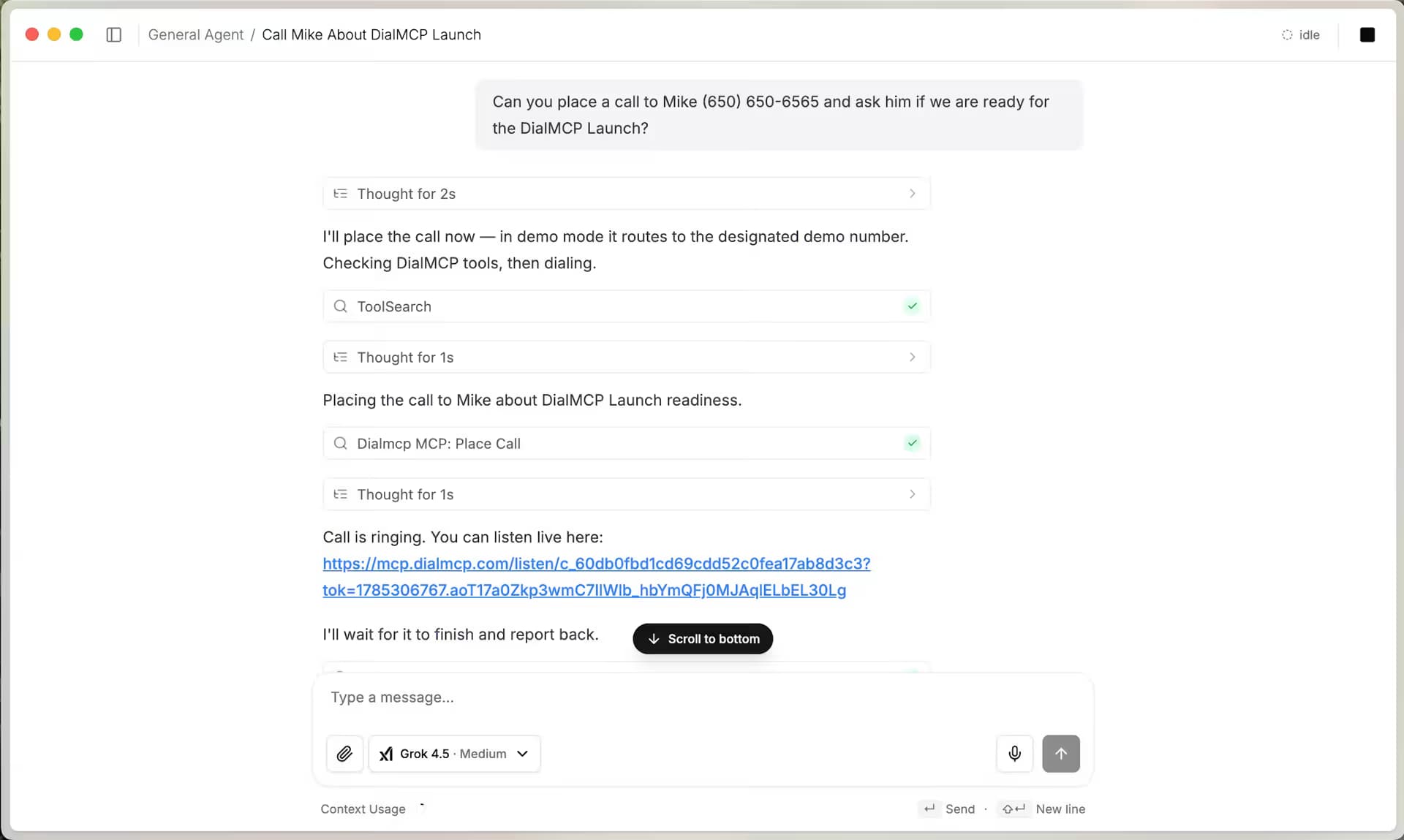Click the Context Usage label

pos(363,809)
